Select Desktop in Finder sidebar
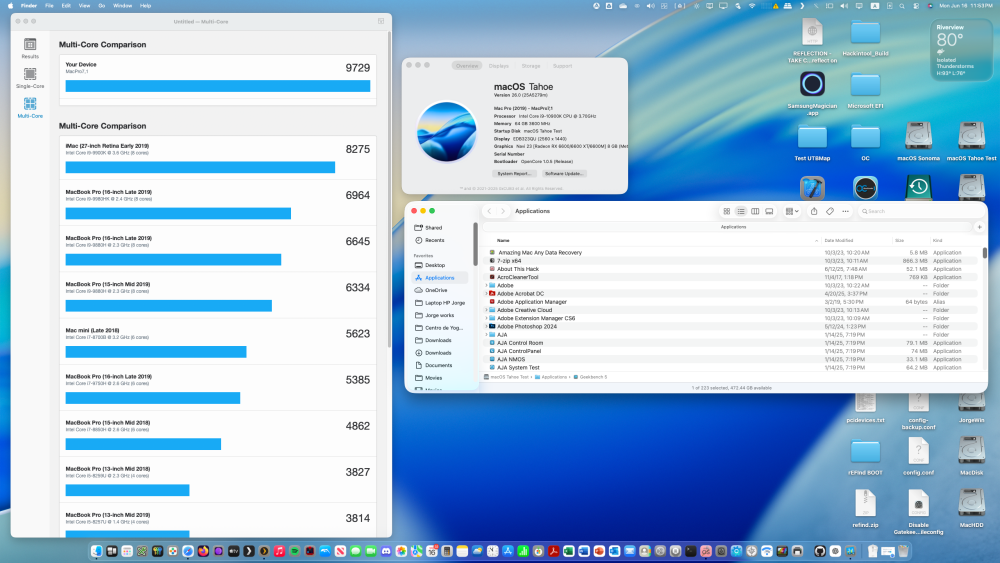This screenshot has width=1000, height=563. pos(440,265)
